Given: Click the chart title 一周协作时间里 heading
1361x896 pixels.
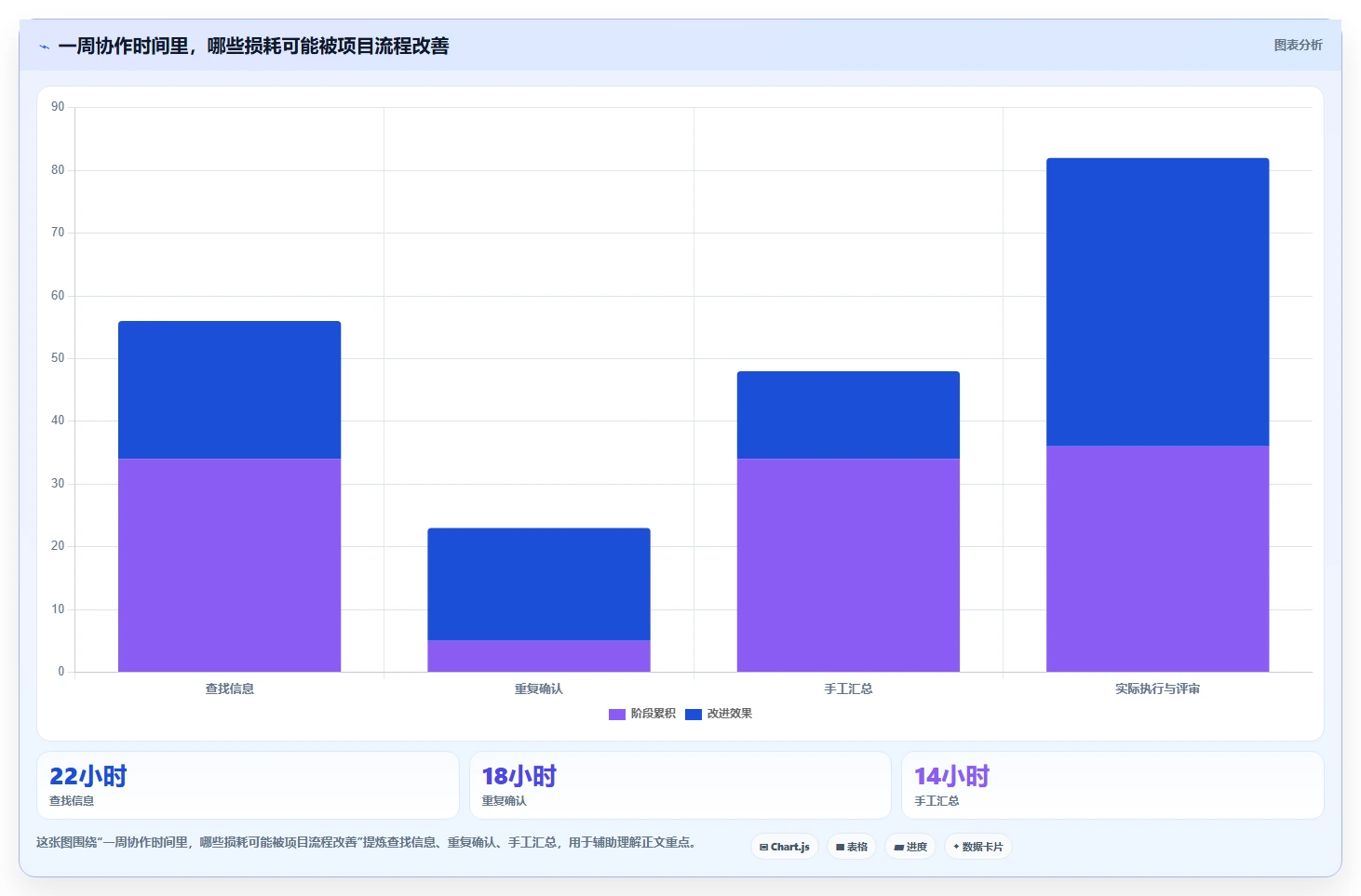Looking at the screenshot, I should pyautogui.click(x=253, y=46).
